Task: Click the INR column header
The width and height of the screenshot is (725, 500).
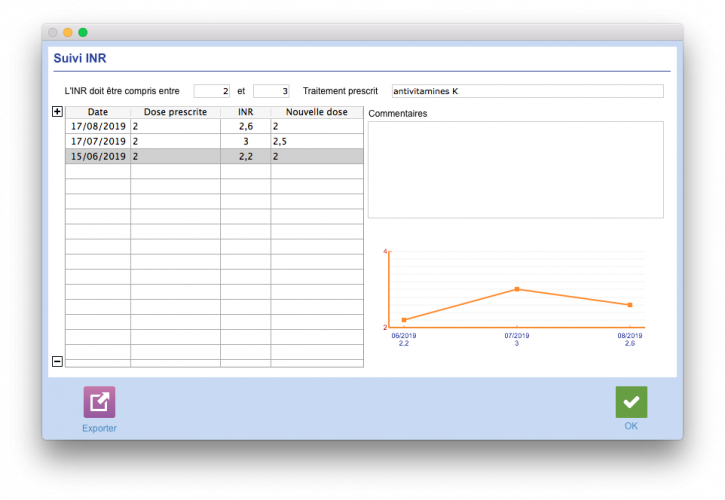Action: pyautogui.click(x=246, y=112)
